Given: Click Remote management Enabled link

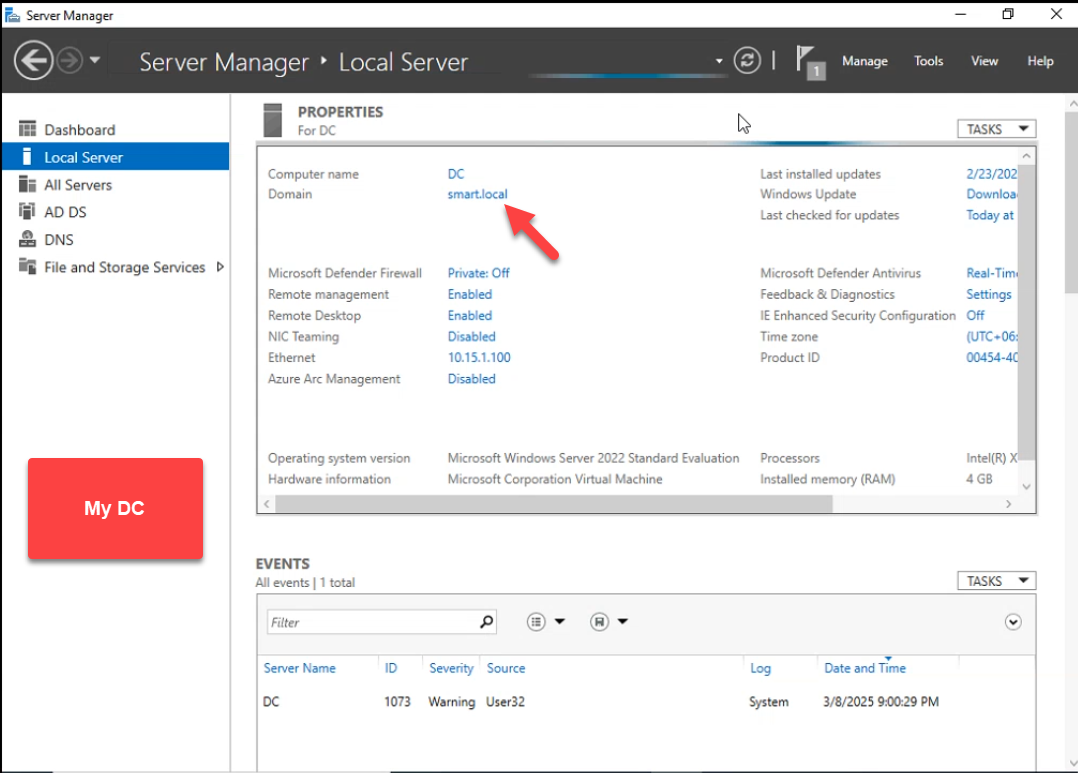Looking at the screenshot, I should point(470,294).
